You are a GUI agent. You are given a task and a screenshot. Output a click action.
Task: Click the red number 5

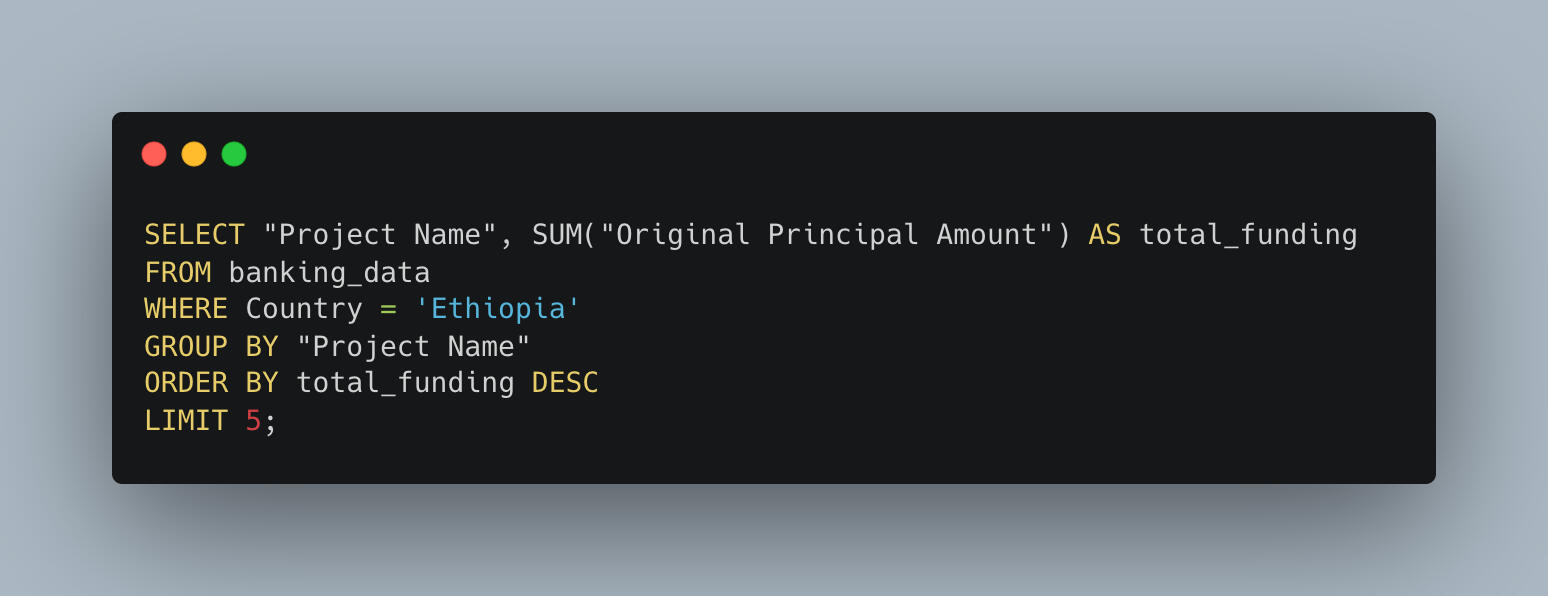253,421
